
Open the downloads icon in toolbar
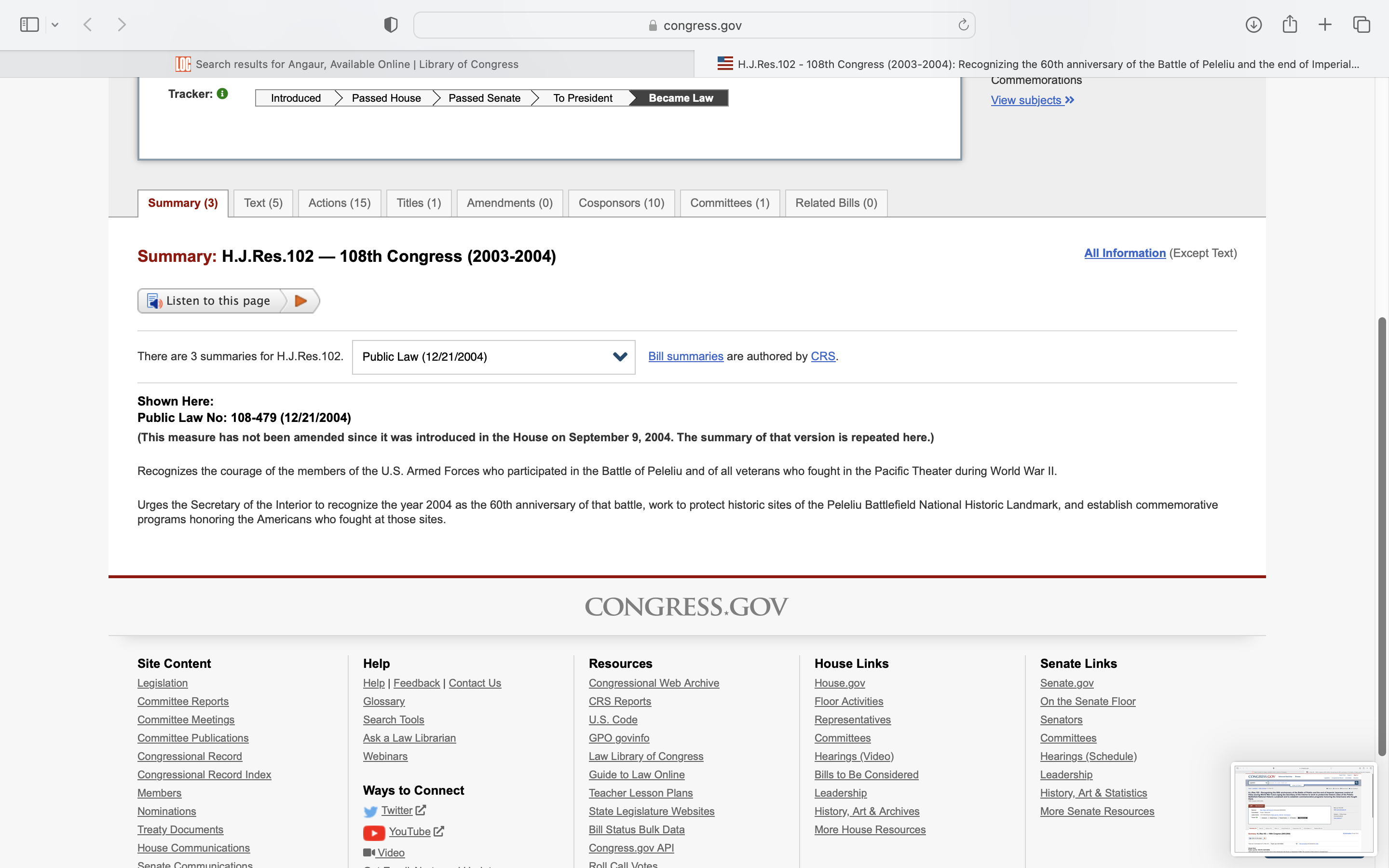coord(1253,25)
